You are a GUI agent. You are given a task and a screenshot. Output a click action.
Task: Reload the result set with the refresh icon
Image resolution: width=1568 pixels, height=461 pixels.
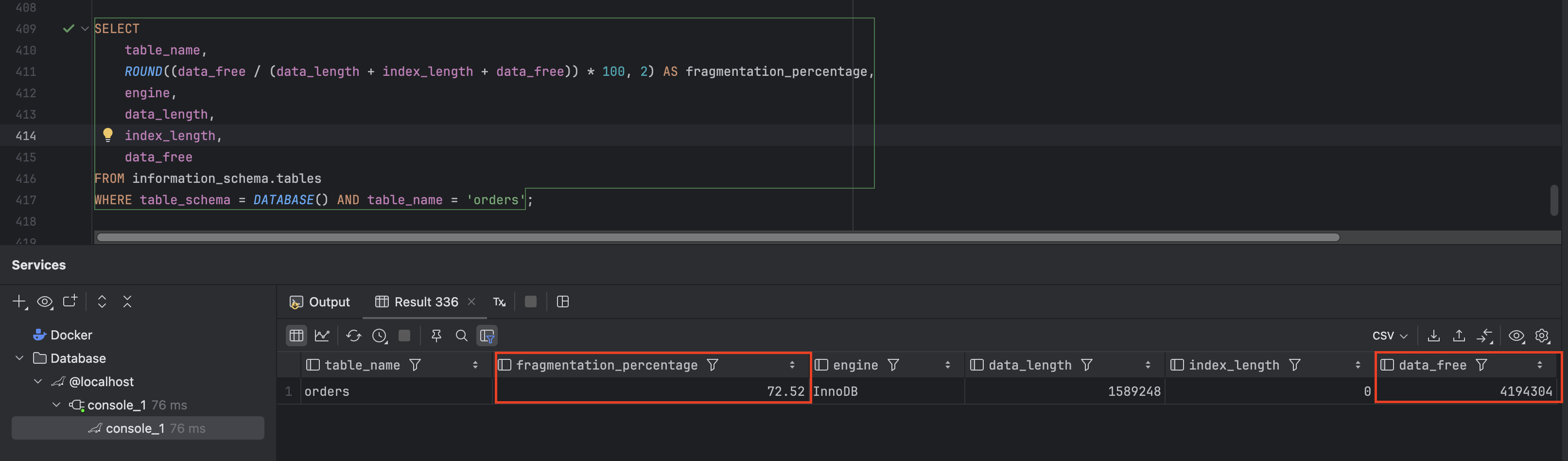pyautogui.click(x=354, y=336)
